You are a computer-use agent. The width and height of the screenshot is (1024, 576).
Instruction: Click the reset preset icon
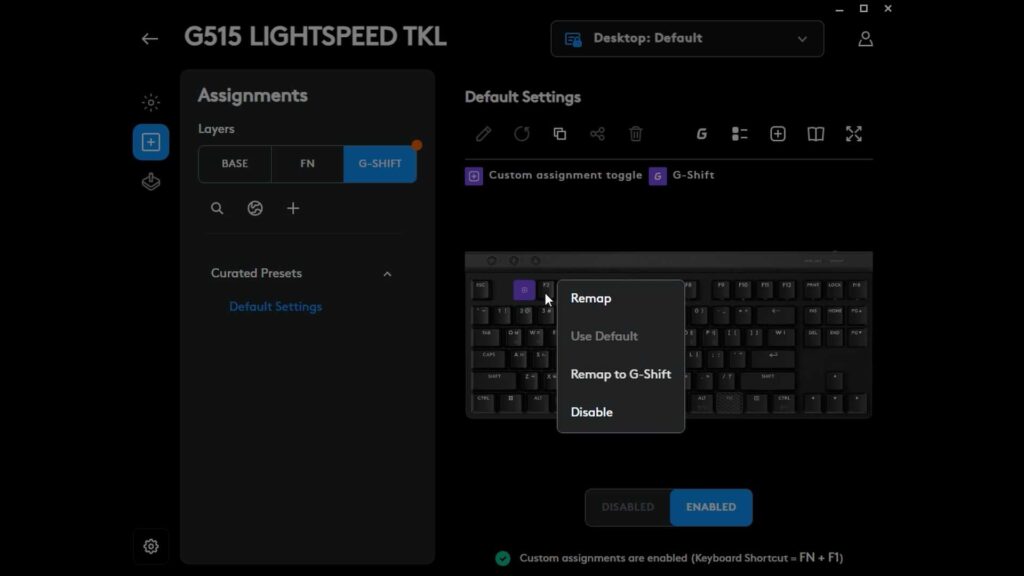[521, 134]
